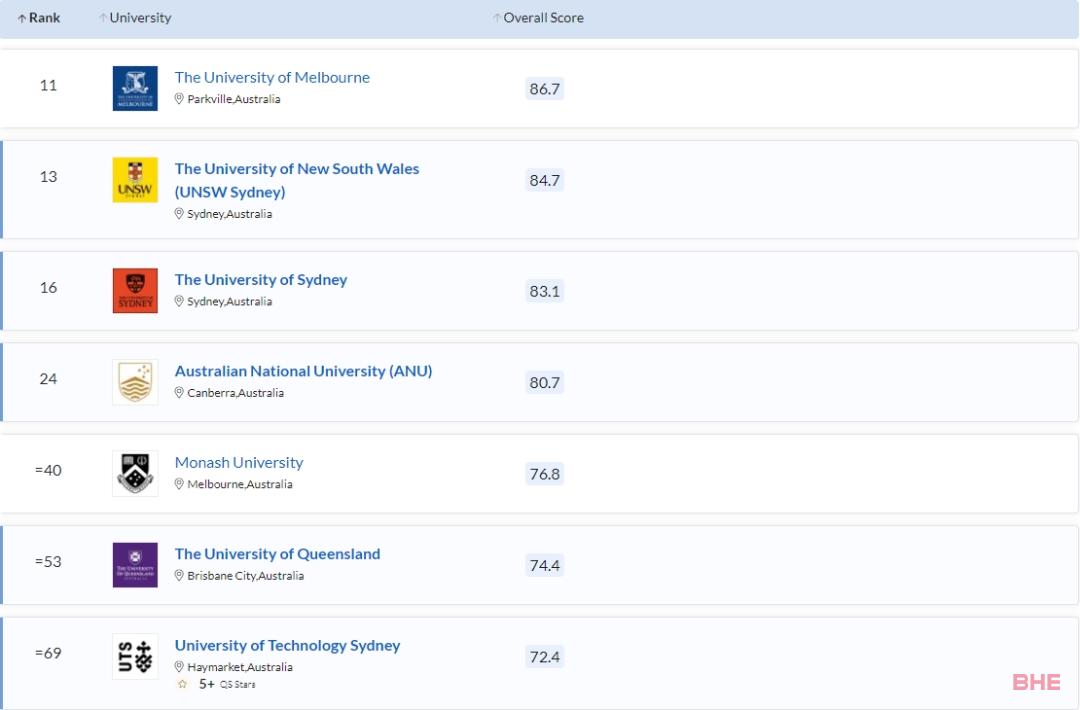
Task: Click the 84.7 overall score
Action: 545,180
